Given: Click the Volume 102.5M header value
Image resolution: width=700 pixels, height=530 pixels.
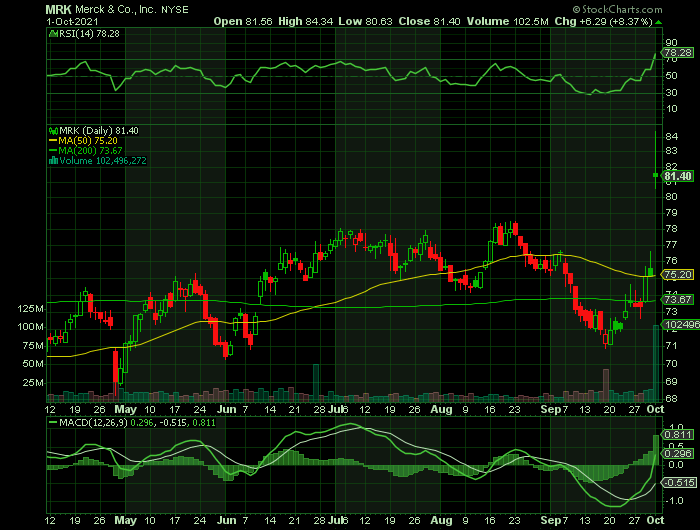Looking at the screenshot, I should pyautogui.click(x=508, y=21).
